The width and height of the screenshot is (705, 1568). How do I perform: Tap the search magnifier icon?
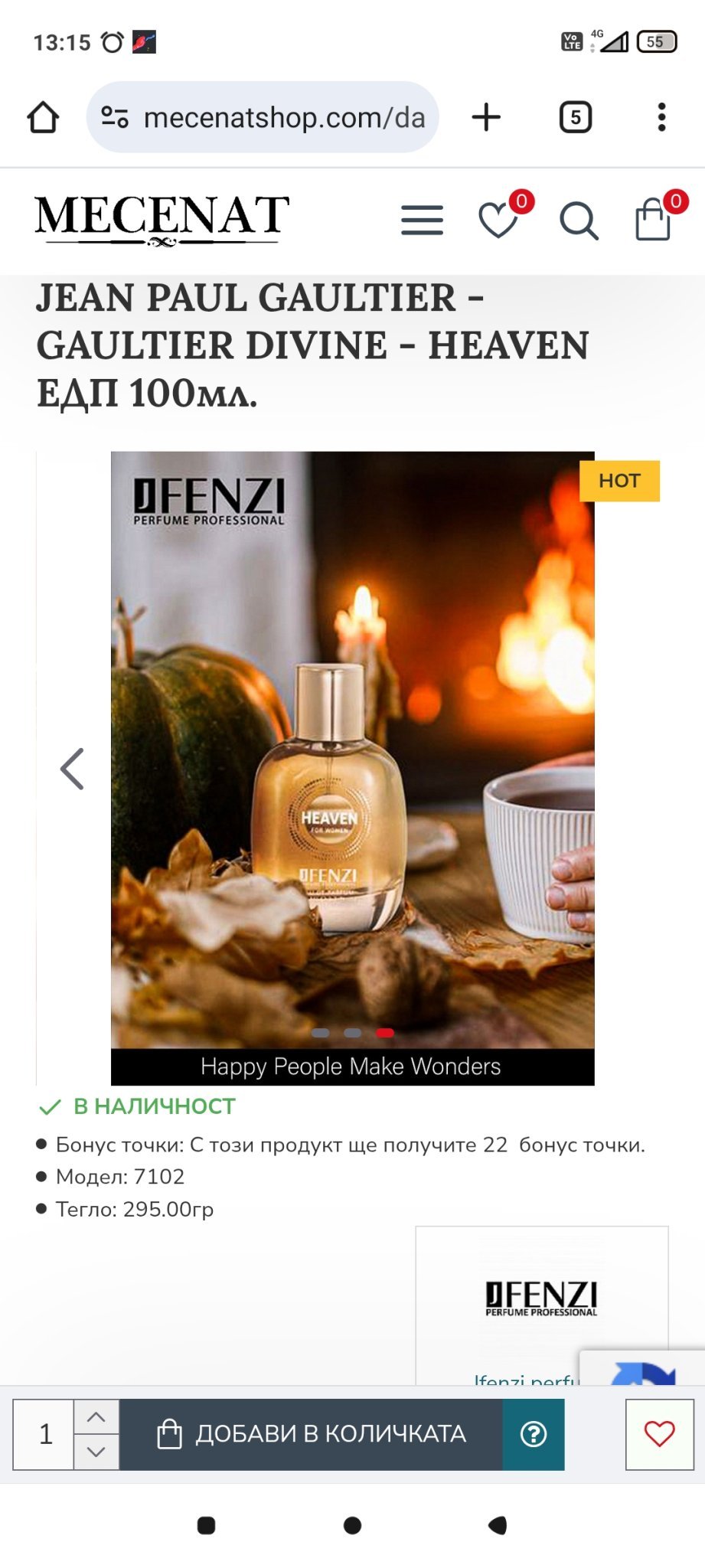(x=579, y=222)
